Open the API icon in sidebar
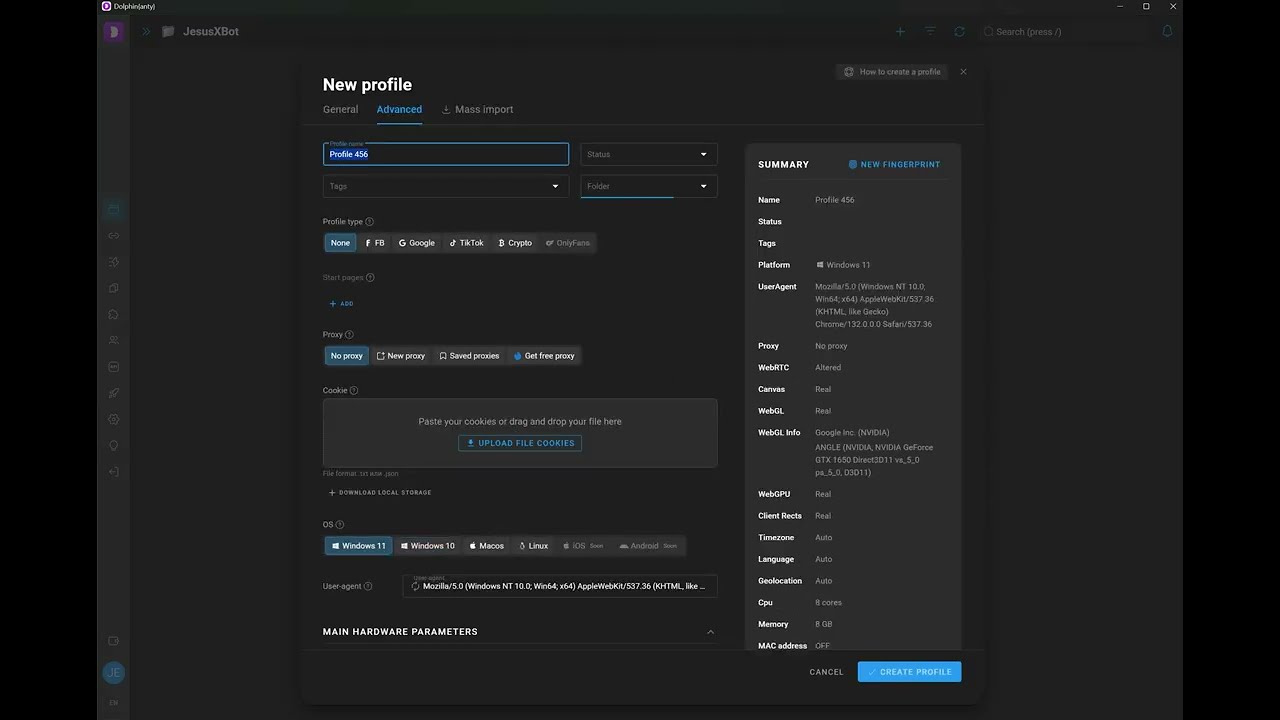The image size is (1280, 720). pyautogui.click(x=114, y=367)
